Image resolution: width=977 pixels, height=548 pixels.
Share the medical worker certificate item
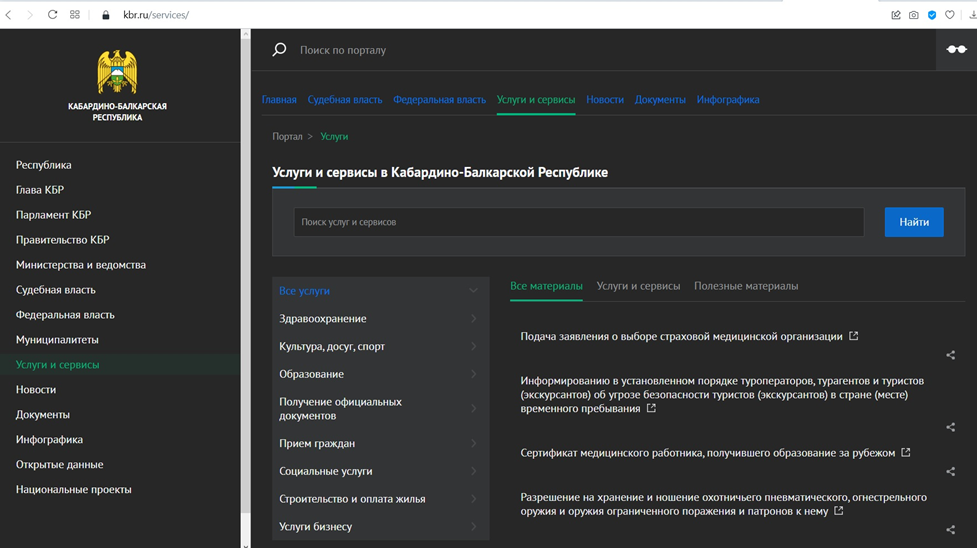[950, 472]
